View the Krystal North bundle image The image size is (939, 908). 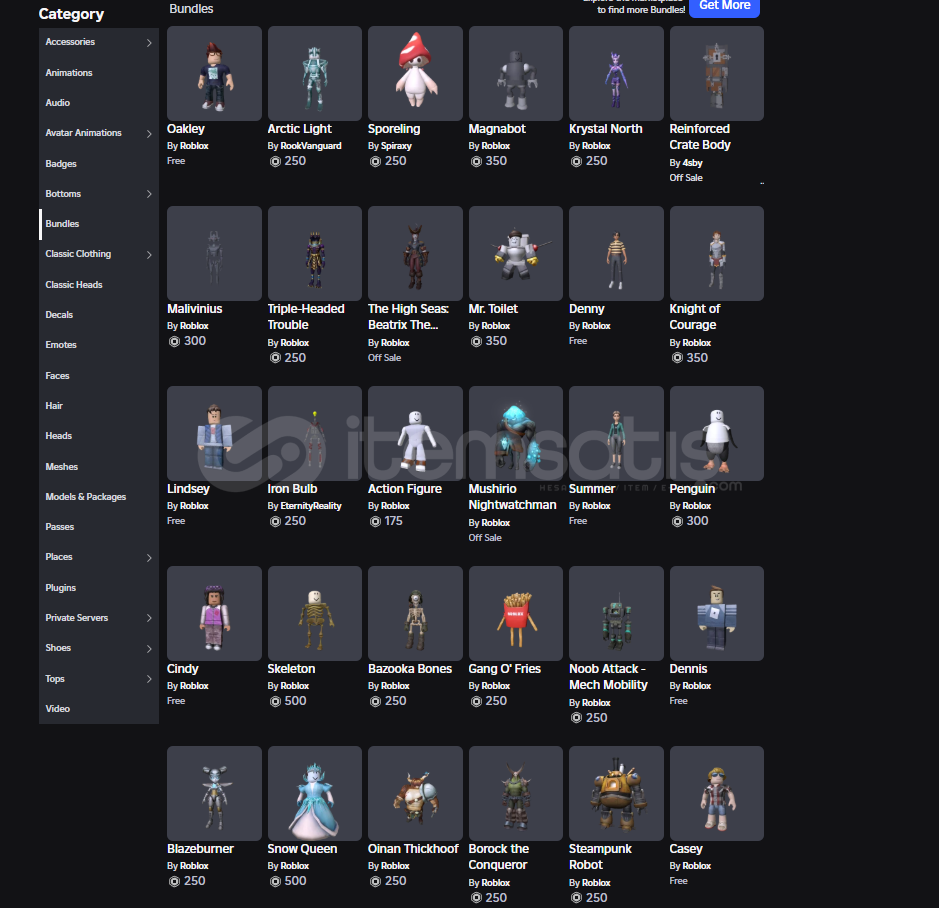(x=616, y=74)
